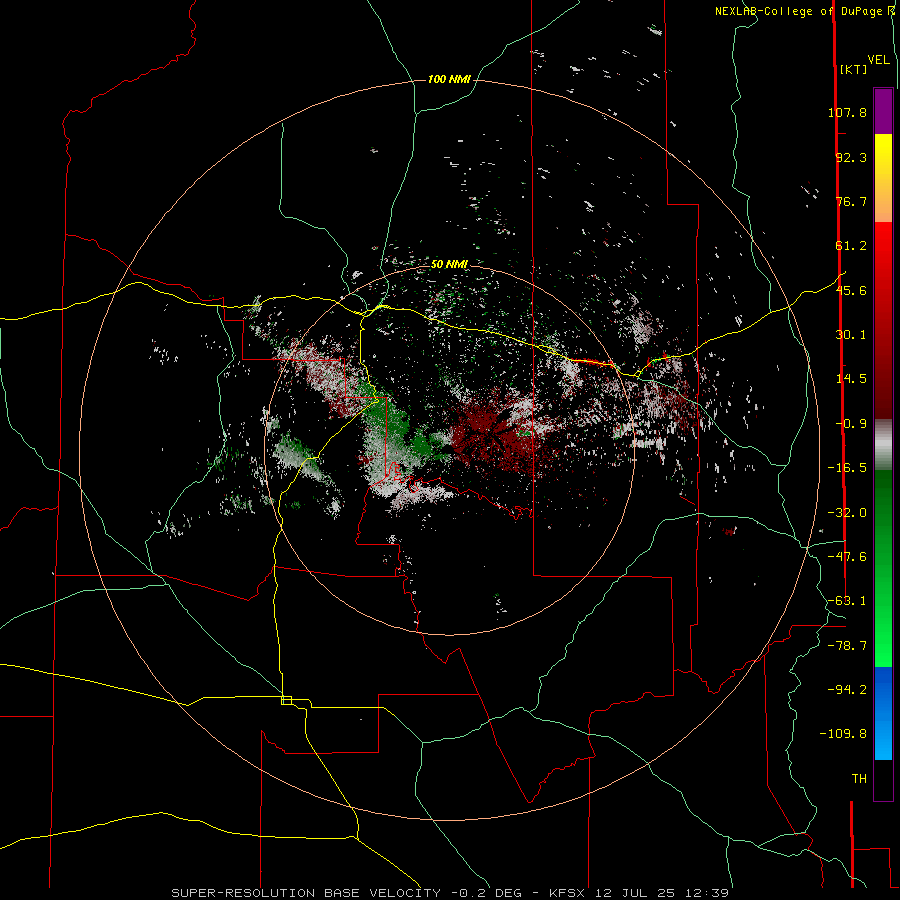This screenshot has height=900, width=900.
Task: Click the -78.7 velocity scale value
Action: (847, 646)
